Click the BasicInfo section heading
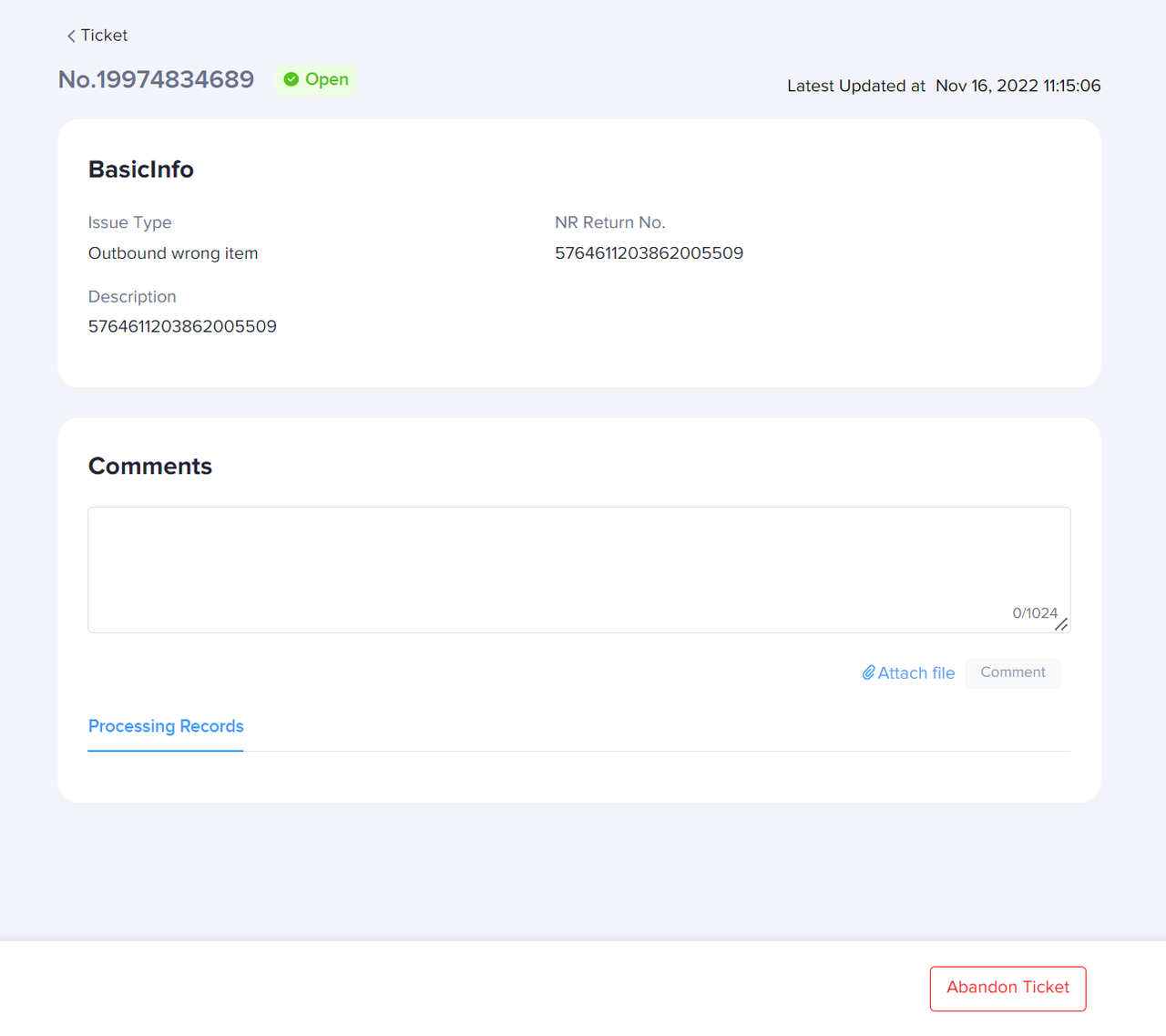The height and width of the screenshot is (1036, 1166). (141, 169)
